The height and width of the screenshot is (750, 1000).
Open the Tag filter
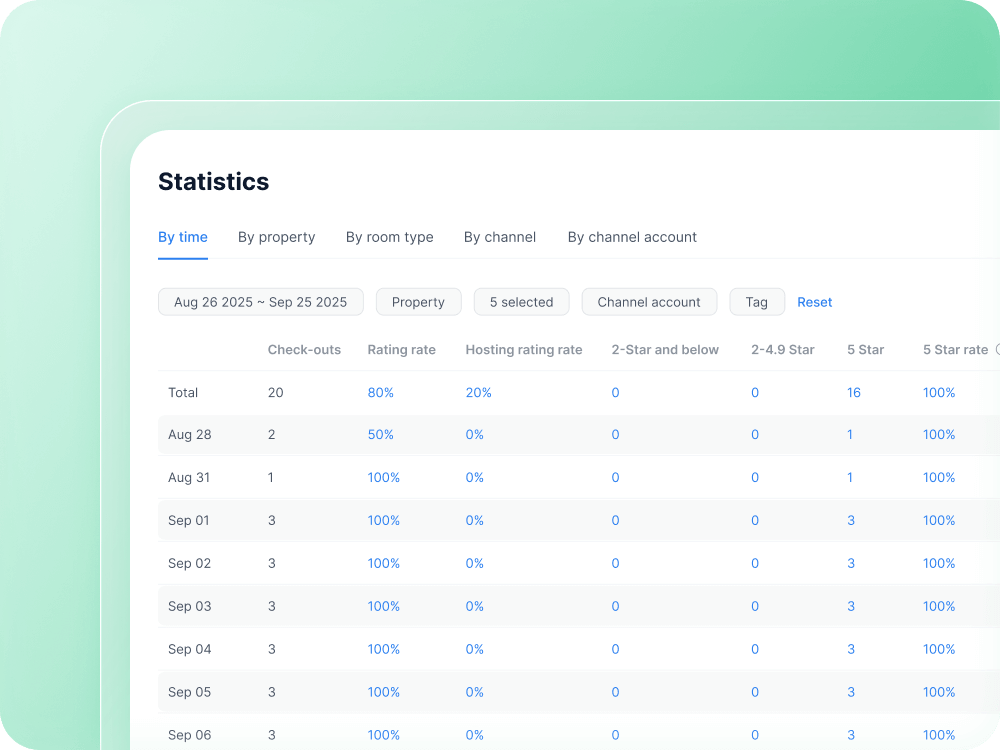pyautogui.click(x=757, y=301)
